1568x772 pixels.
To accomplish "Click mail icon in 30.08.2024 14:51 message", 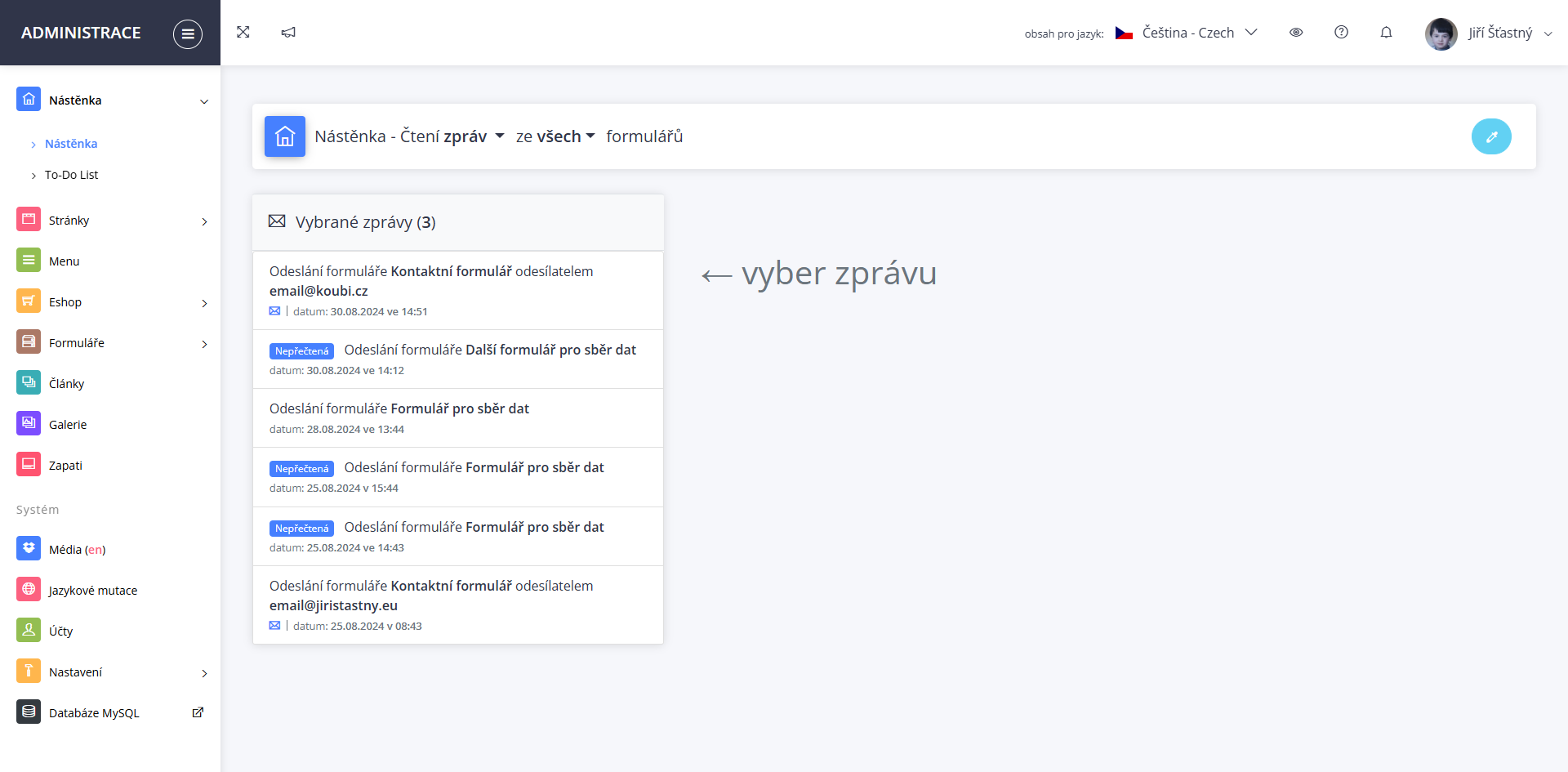I will tap(274, 311).
